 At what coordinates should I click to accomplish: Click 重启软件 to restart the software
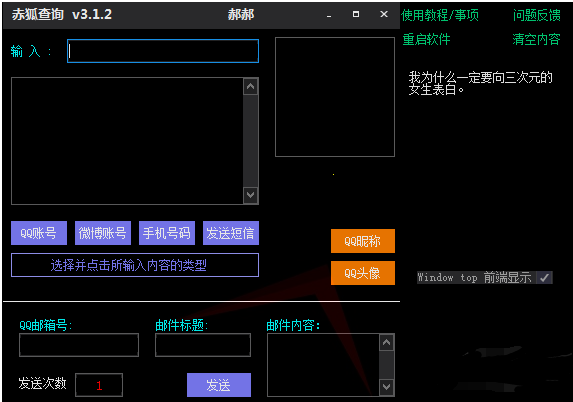pyautogui.click(x=426, y=39)
